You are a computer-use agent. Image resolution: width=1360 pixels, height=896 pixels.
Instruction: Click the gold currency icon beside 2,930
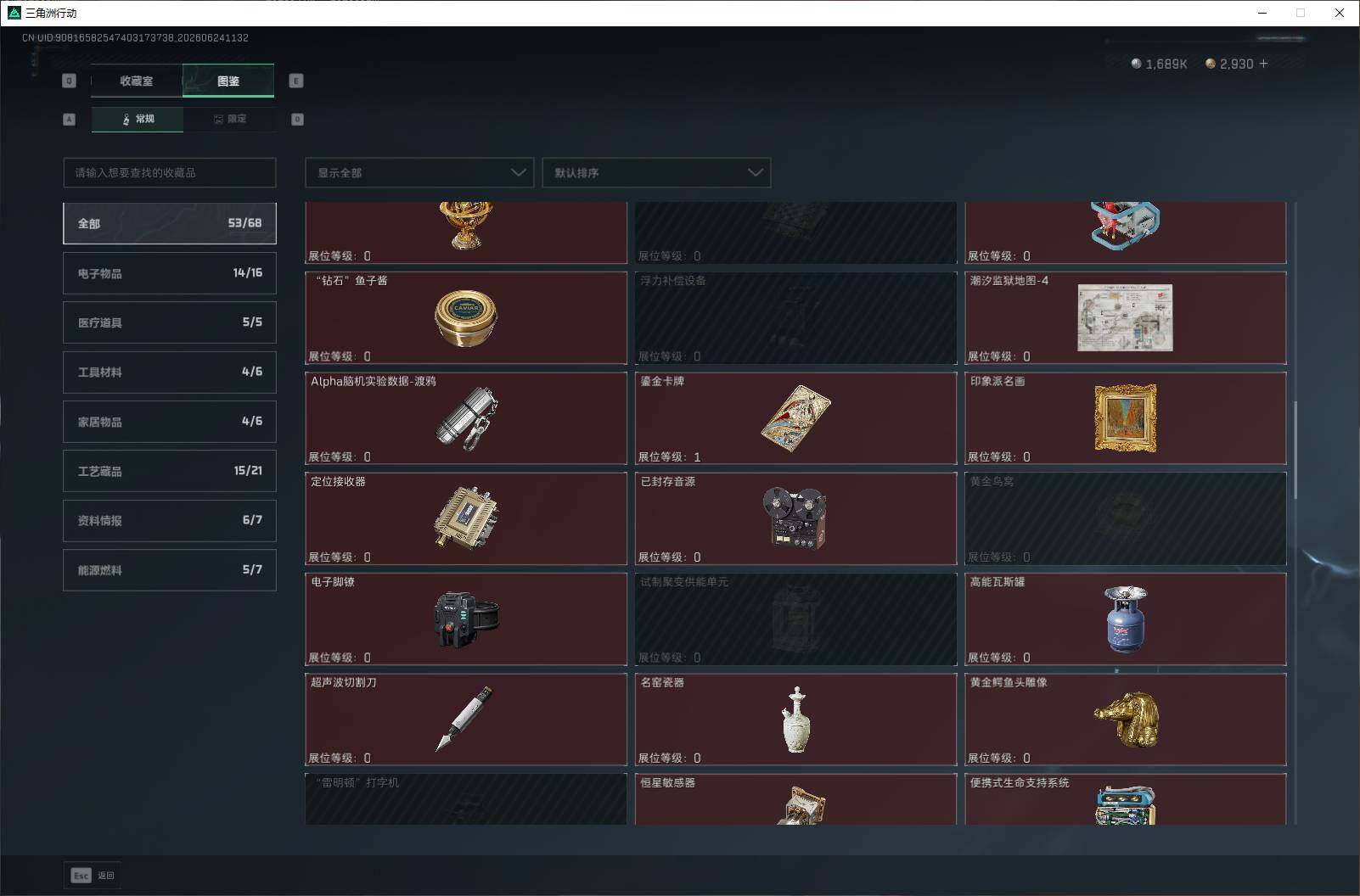[x=1211, y=64]
